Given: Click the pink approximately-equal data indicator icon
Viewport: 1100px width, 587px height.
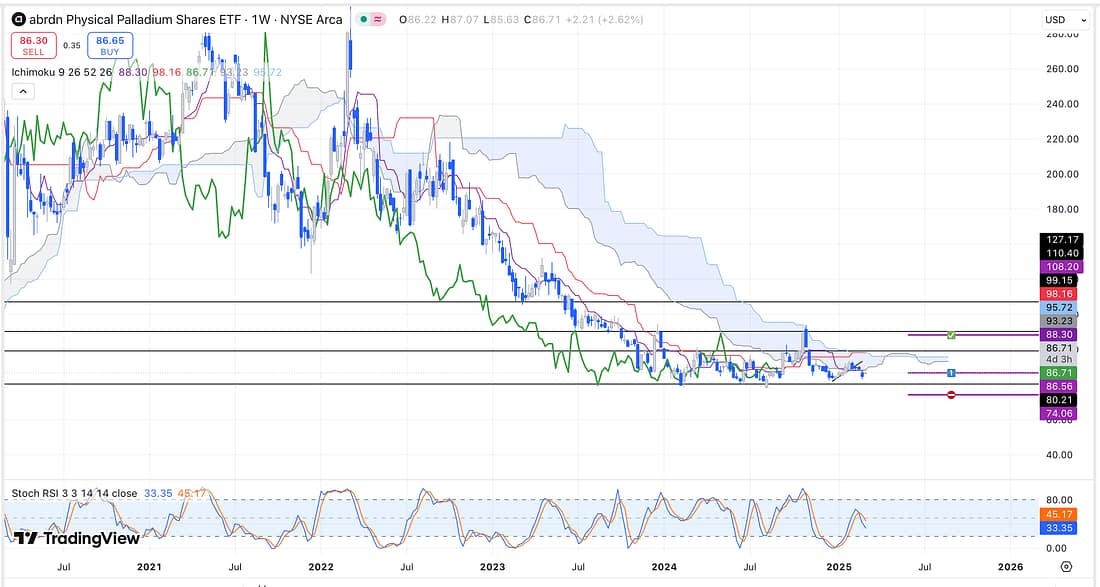Looking at the screenshot, I should click(377, 19).
